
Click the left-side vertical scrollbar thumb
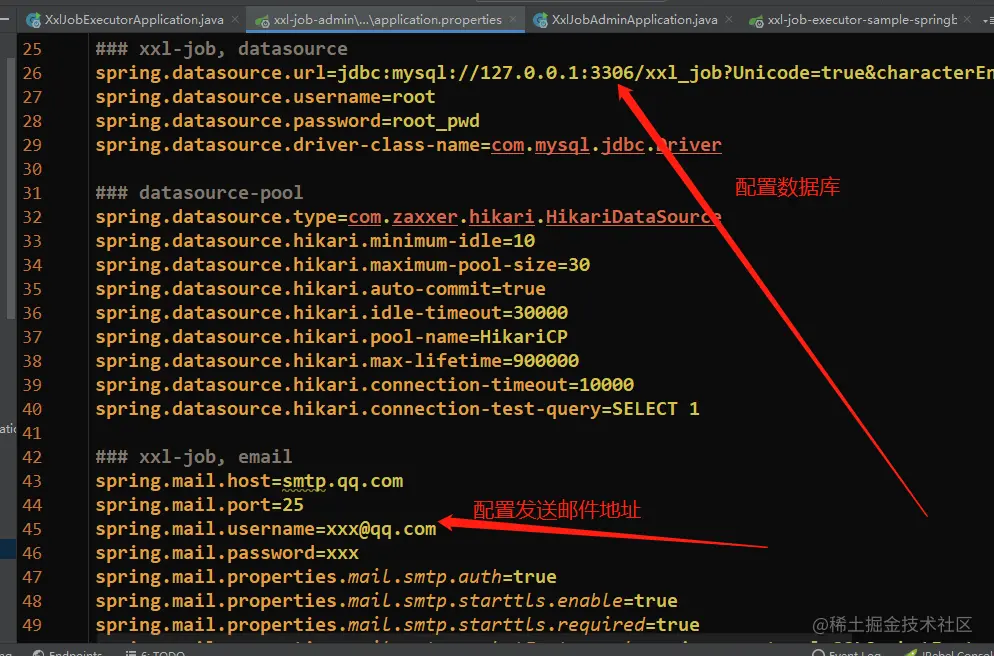[10, 187]
